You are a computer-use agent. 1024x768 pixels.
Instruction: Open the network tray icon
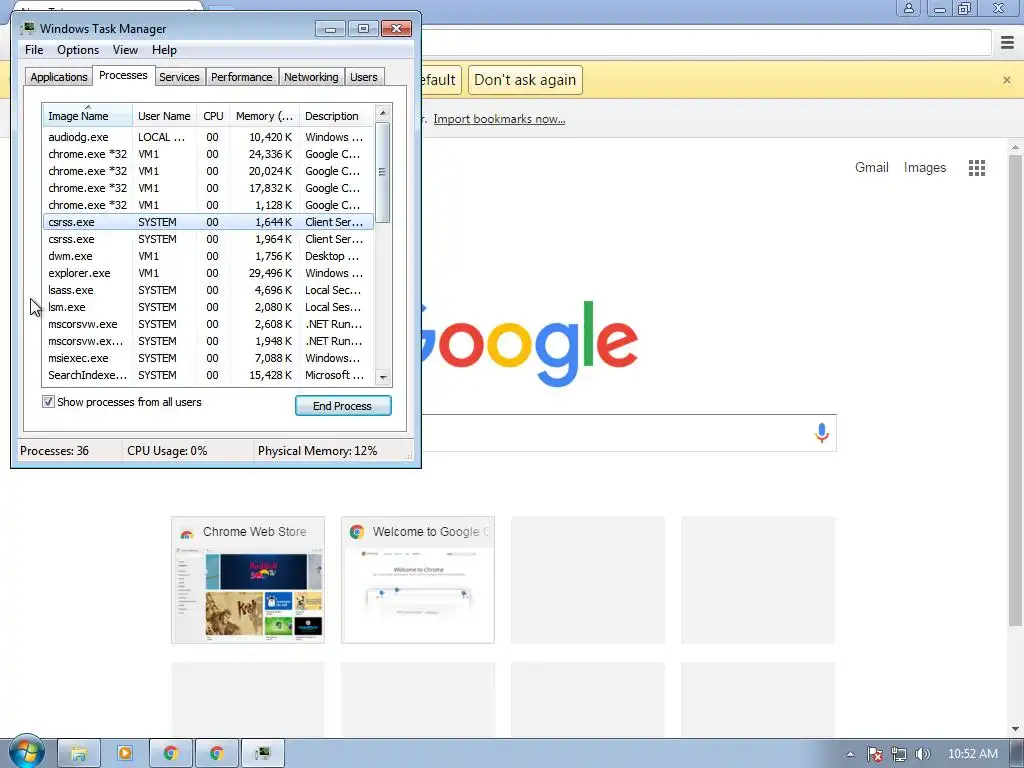[899, 754]
